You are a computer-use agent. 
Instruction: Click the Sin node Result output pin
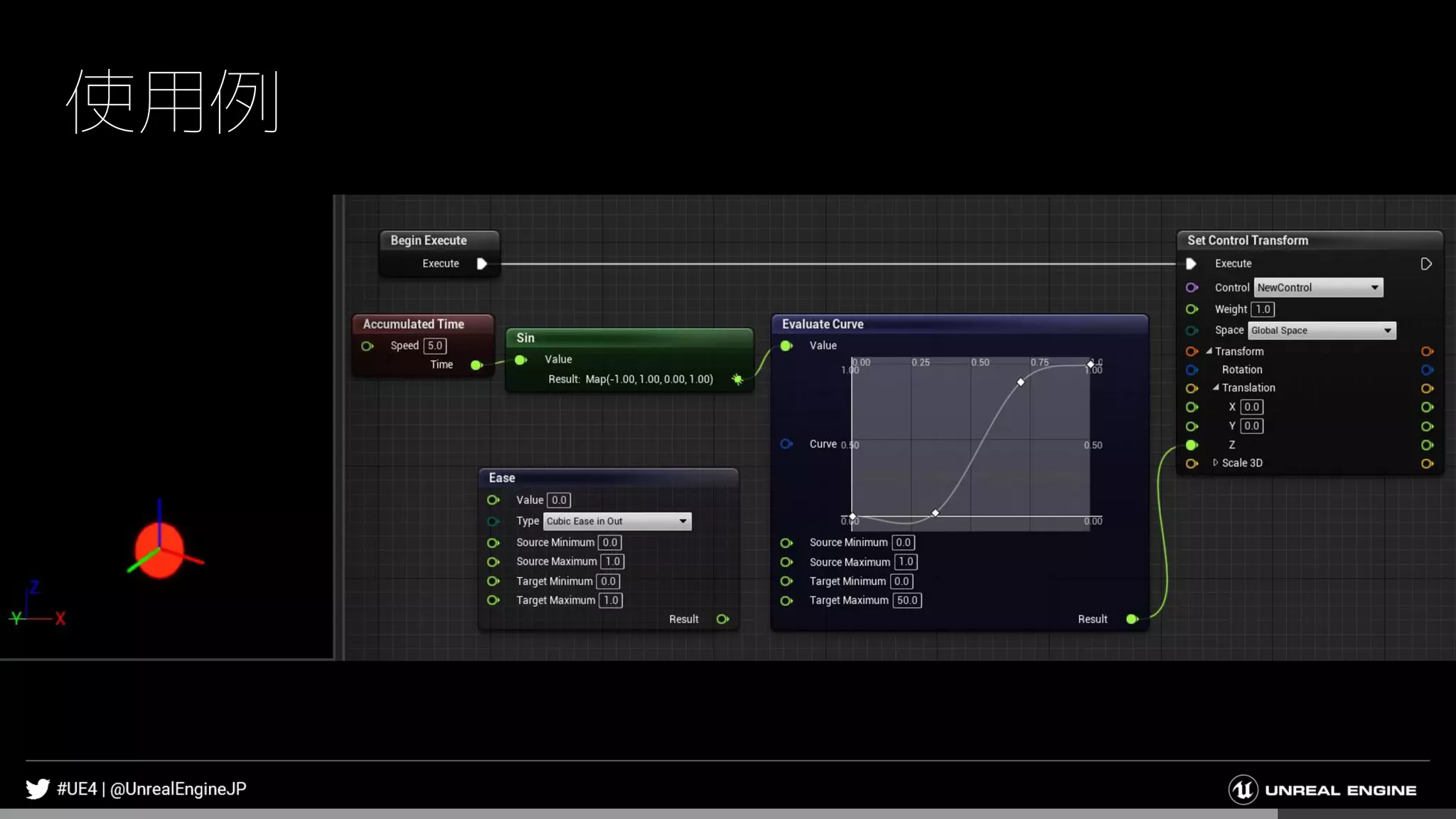point(737,379)
